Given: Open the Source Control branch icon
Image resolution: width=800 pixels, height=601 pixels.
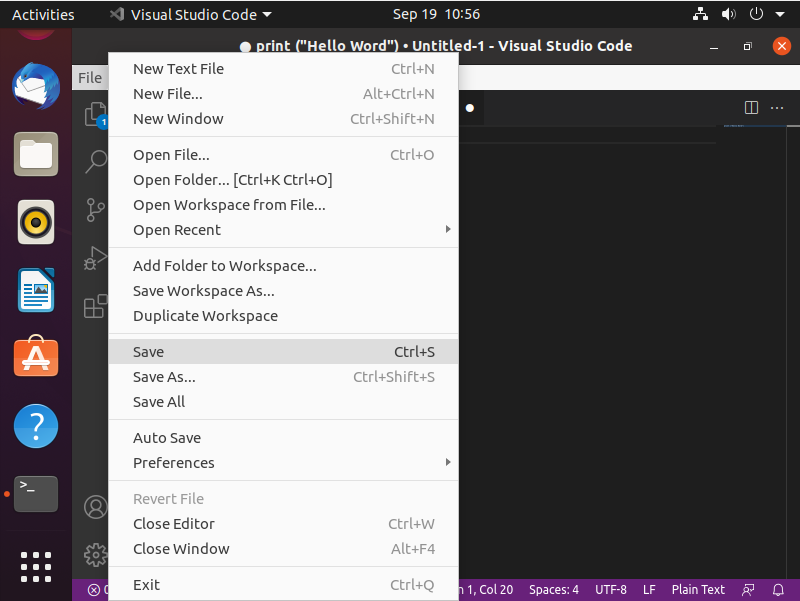Looking at the screenshot, I should (x=95, y=210).
